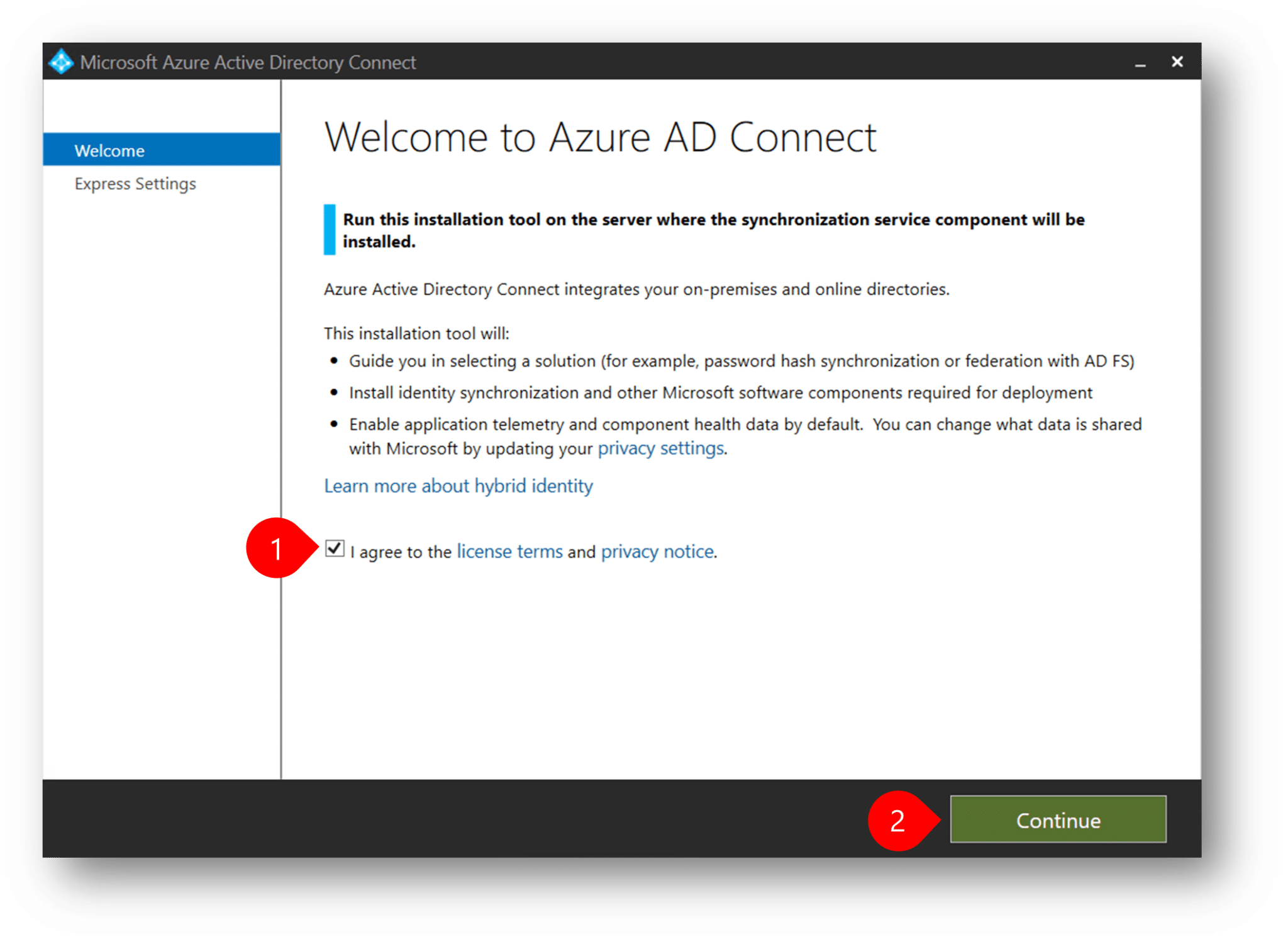Click the password hash synchronization bullet
The width and height of the screenshot is (1288, 944).
coord(741,361)
